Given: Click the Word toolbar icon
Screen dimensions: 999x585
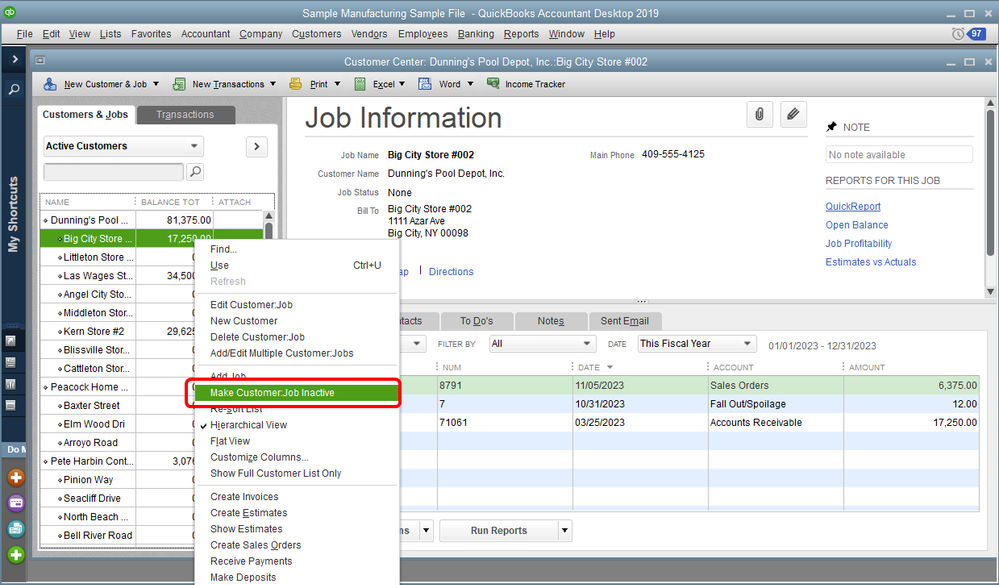Looking at the screenshot, I should point(425,84).
